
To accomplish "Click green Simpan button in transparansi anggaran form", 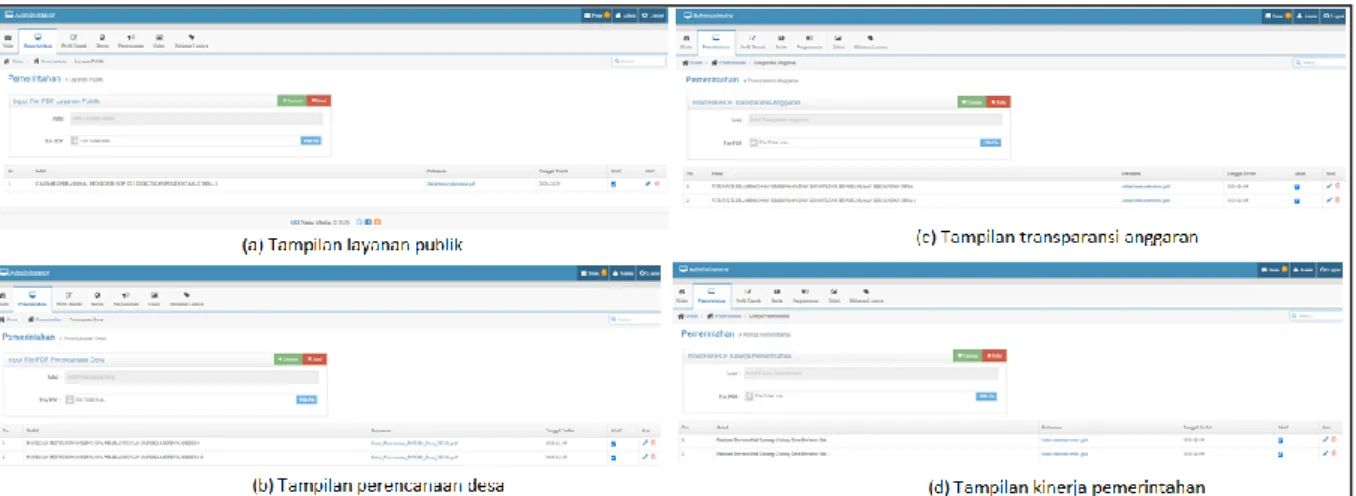I will [971, 102].
